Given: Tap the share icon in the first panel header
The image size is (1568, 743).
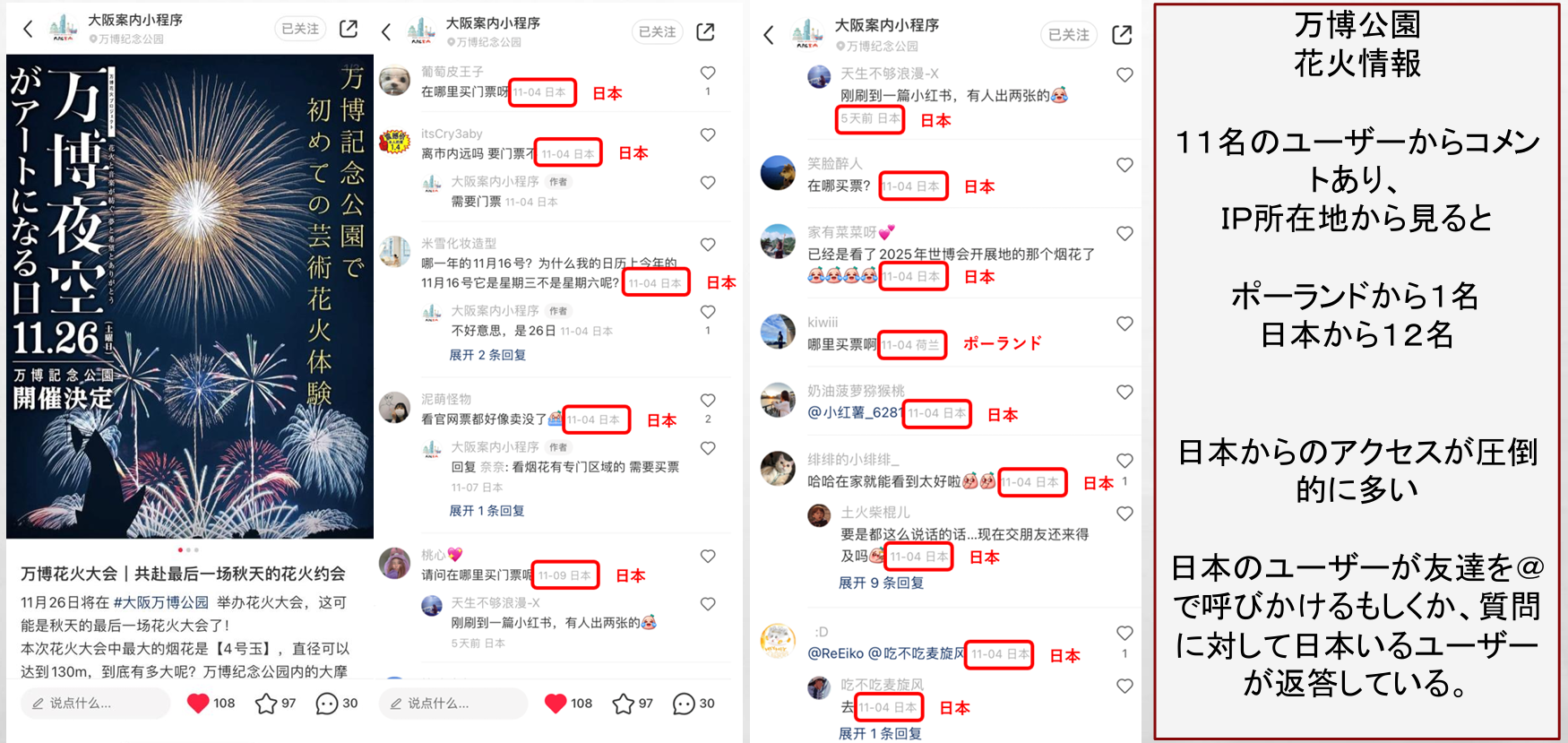Looking at the screenshot, I should click(x=349, y=29).
